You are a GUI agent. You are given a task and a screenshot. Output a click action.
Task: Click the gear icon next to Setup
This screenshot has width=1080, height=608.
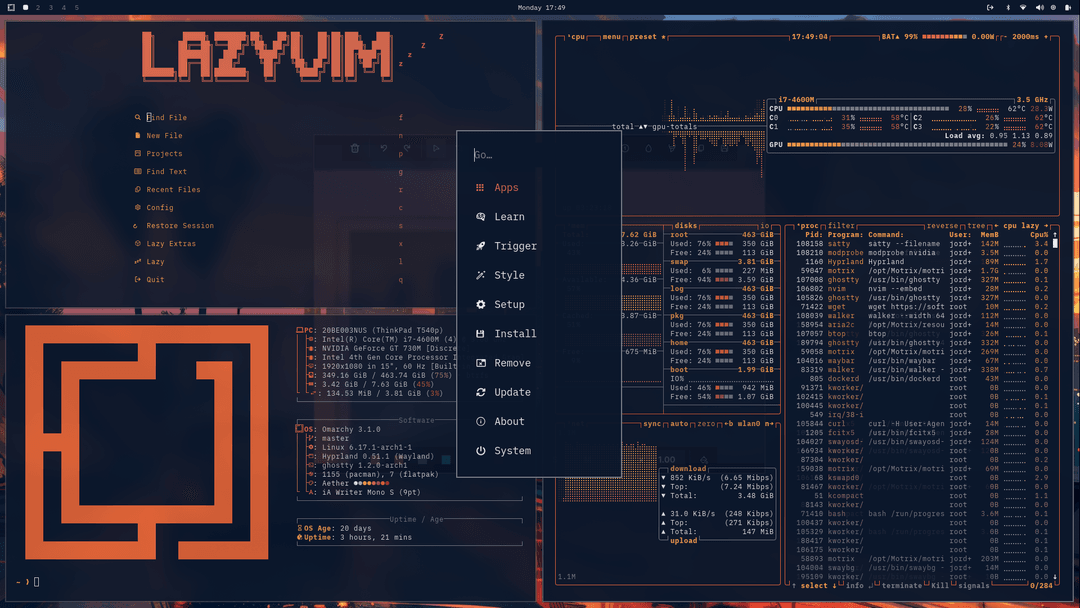[480, 304]
